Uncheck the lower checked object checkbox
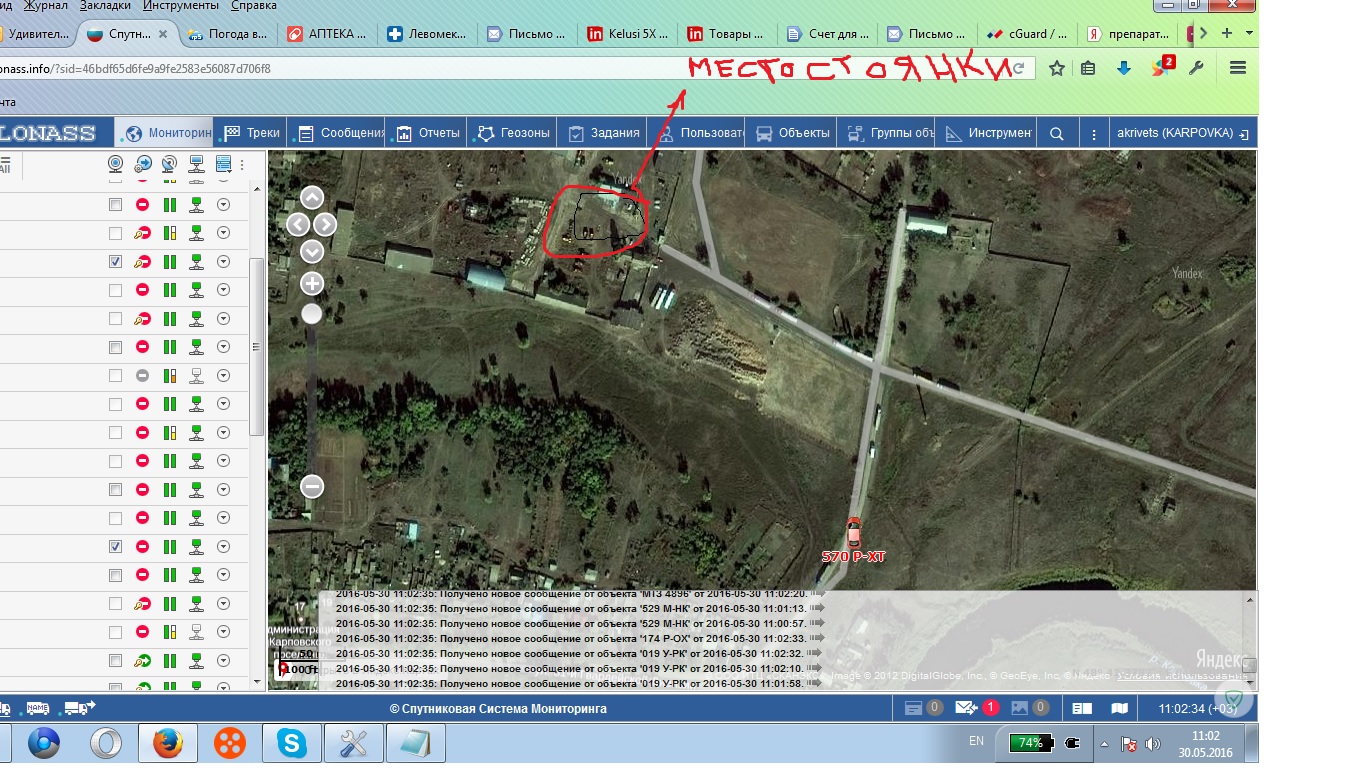The width and height of the screenshot is (1366, 768). (115, 547)
